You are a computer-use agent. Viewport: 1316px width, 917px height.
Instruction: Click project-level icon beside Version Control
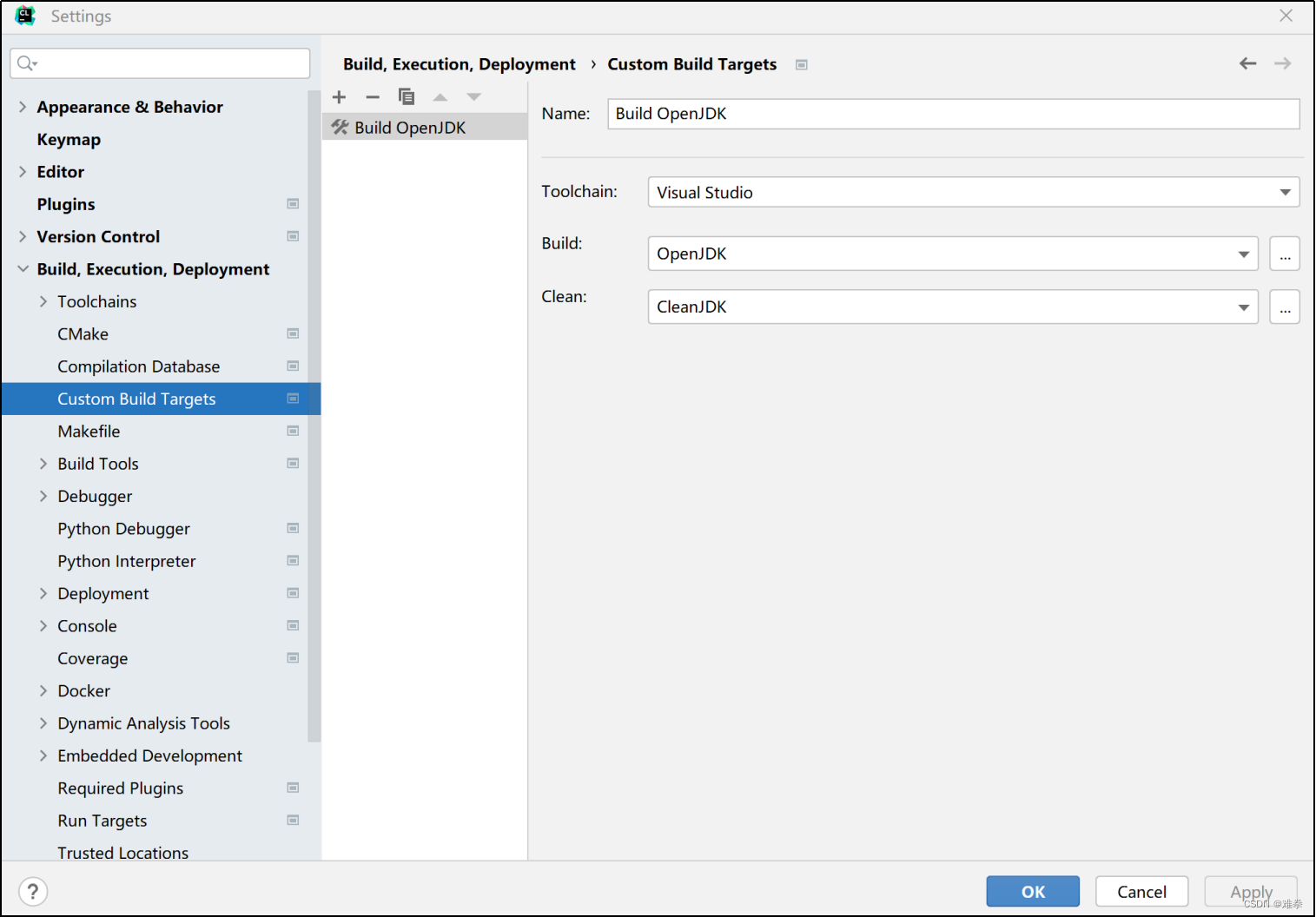click(293, 236)
